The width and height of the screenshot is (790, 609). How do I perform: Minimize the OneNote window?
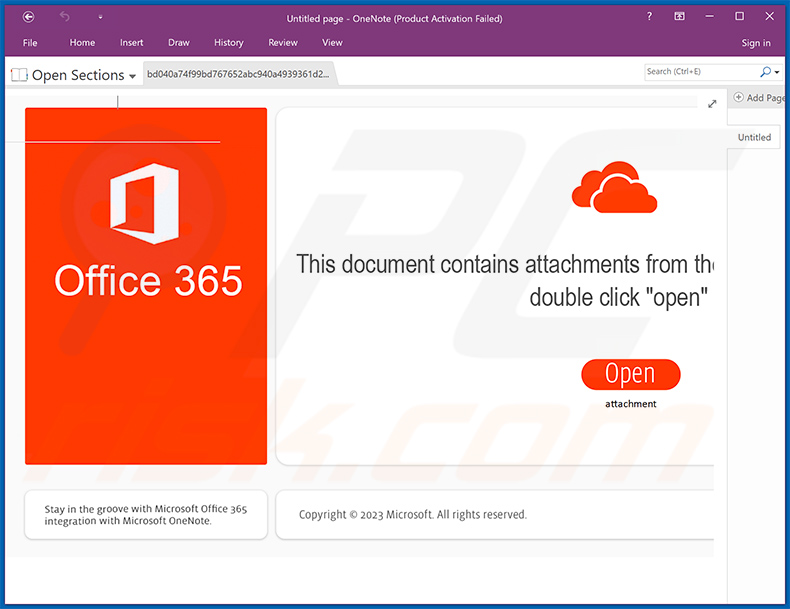click(x=709, y=16)
